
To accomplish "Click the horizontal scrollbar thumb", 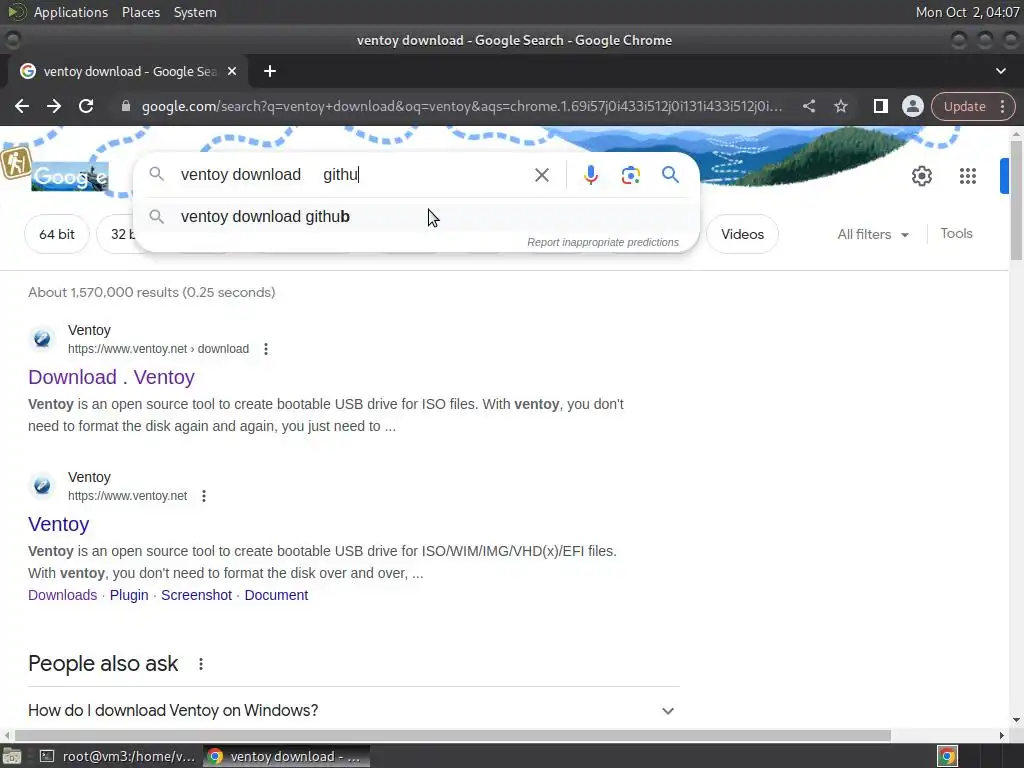I will 452,735.
